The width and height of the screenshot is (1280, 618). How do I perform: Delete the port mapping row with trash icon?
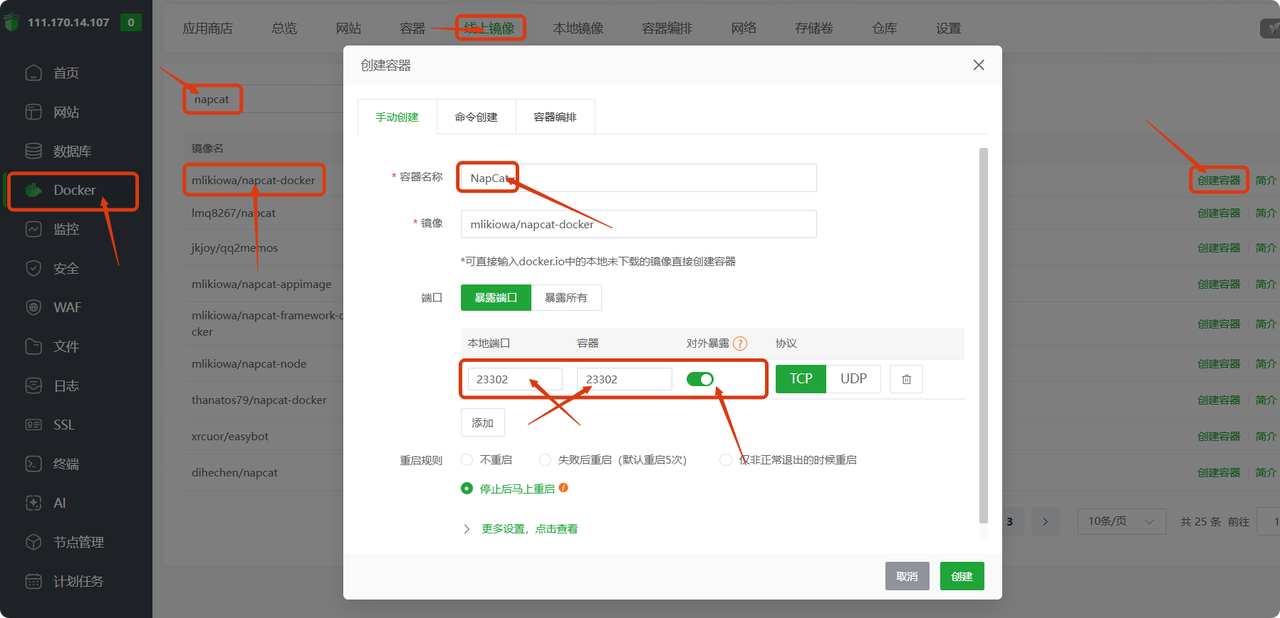pyautogui.click(x=906, y=379)
